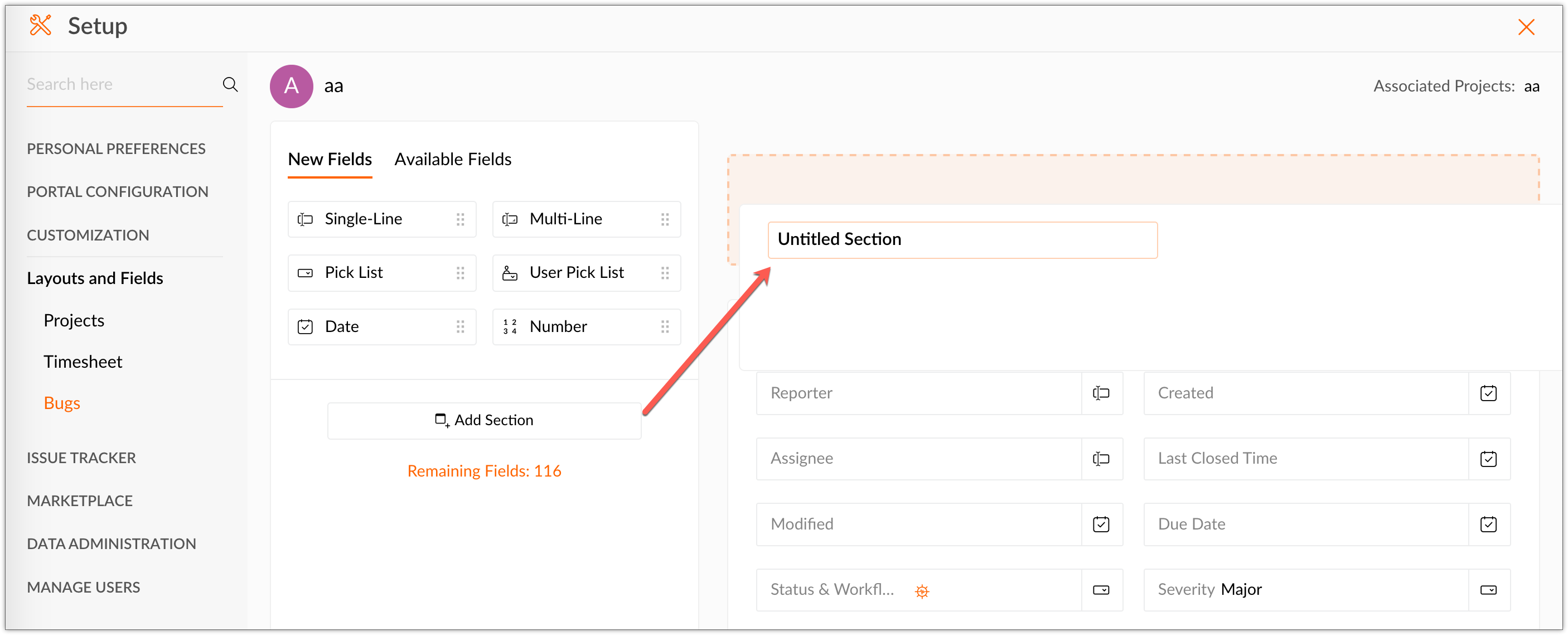Switch to the Available Fields tab

pyautogui.click(x=453, y=159)
